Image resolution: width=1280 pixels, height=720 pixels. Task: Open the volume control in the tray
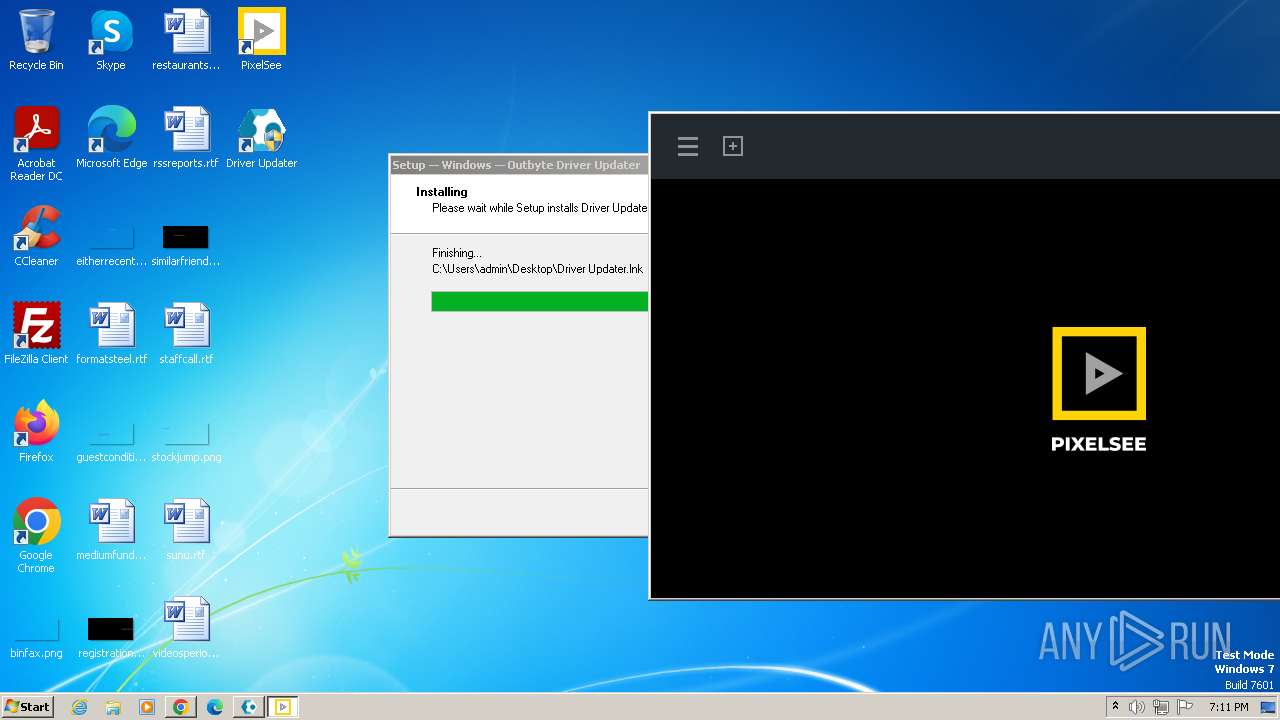click(x=1137, y=707)
